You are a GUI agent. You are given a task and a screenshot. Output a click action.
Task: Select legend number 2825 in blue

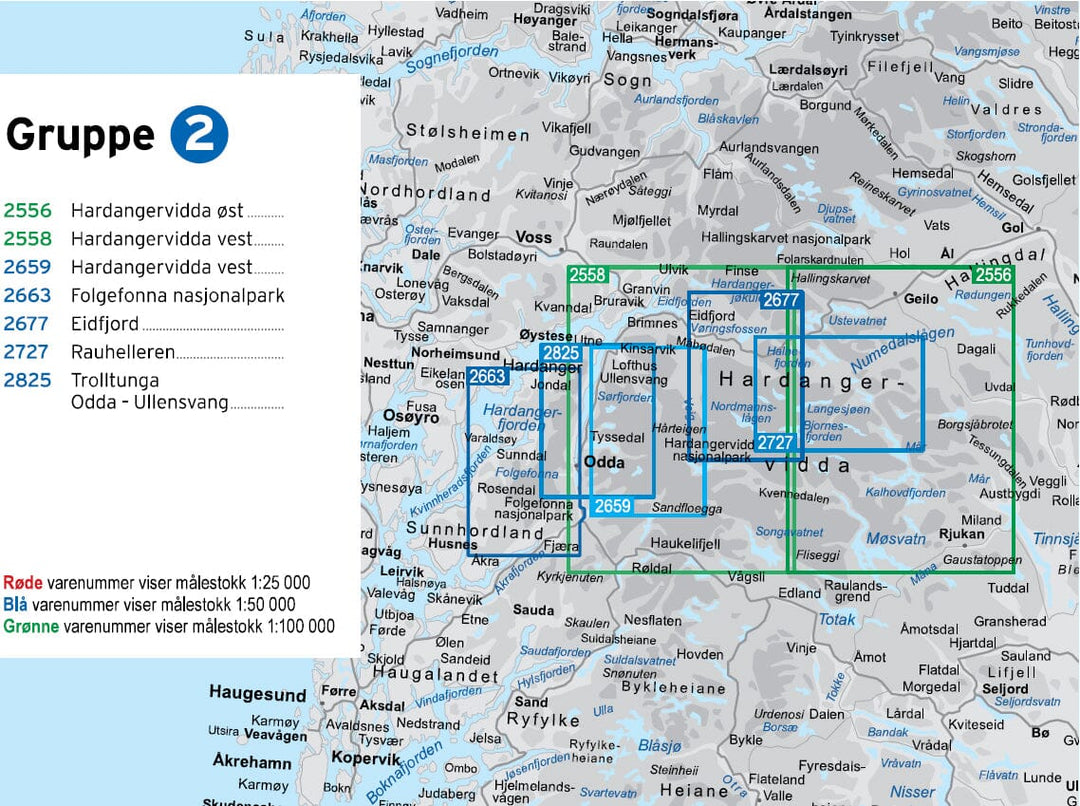[x=28, y=380]
